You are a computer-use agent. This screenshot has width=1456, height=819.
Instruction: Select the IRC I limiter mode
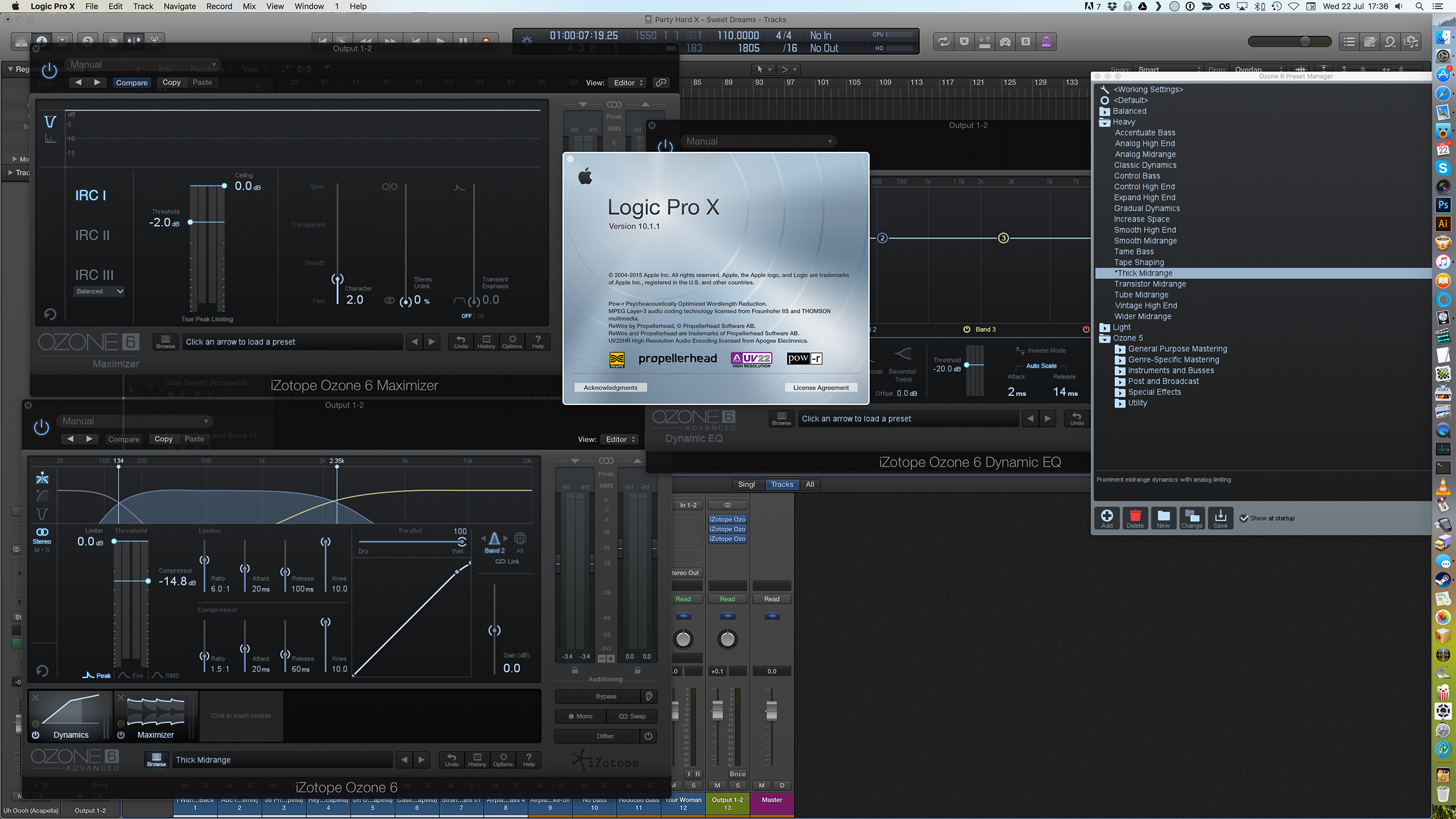90,195
